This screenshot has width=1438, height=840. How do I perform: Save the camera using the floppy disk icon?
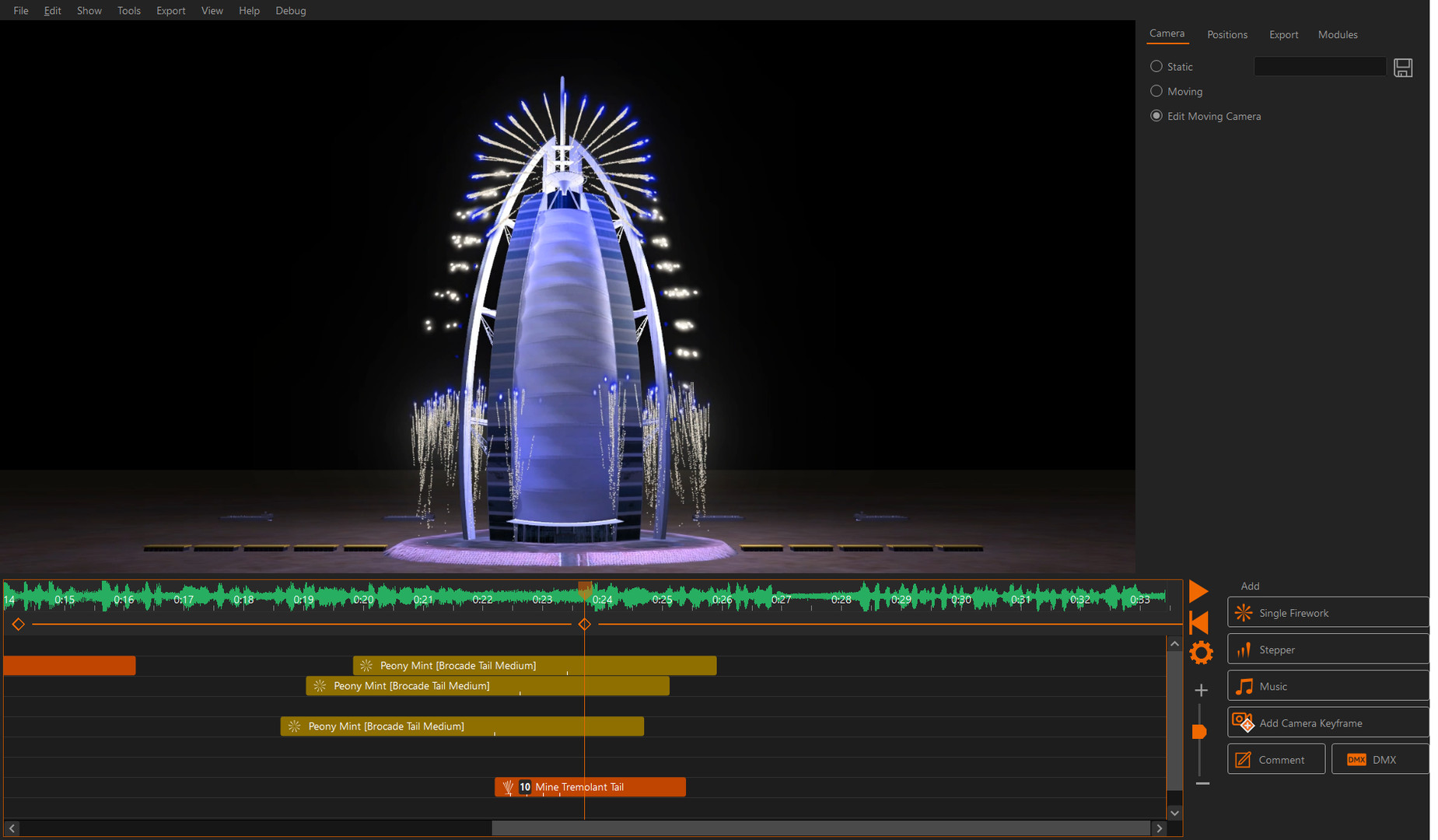tap(1402, 68)
